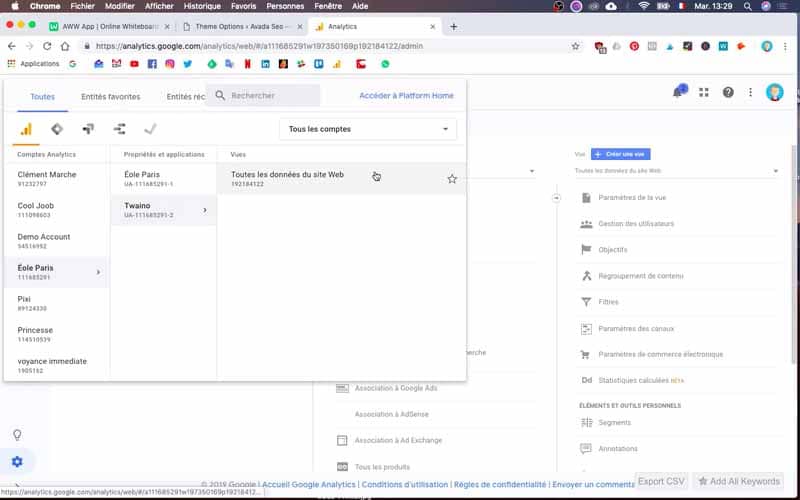Expand the Éole Paris account chevron
This screenshot has height=500, width=800.
(x=98, y=272)
